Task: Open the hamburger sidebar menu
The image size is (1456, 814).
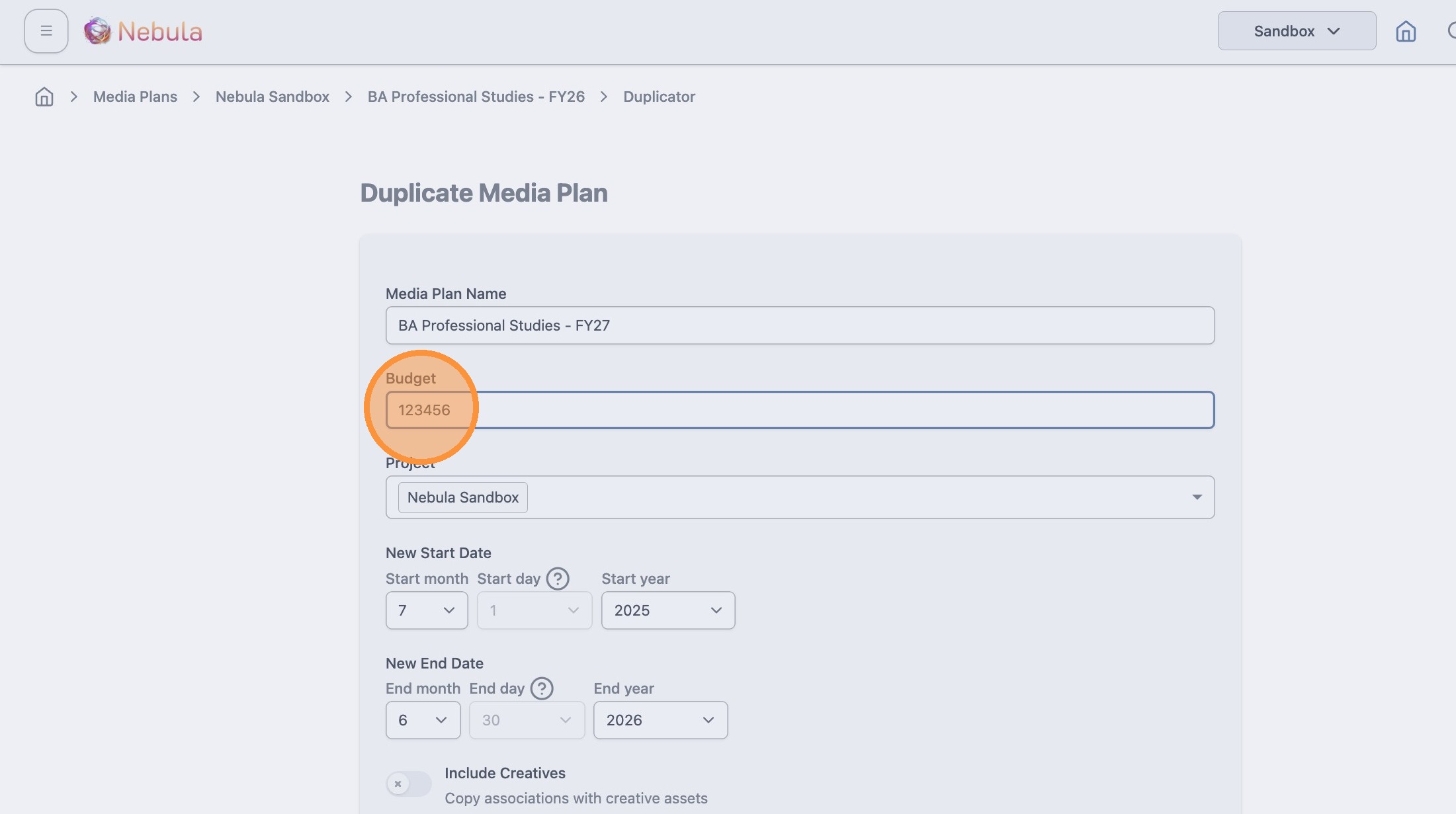Action: (46, 31)
